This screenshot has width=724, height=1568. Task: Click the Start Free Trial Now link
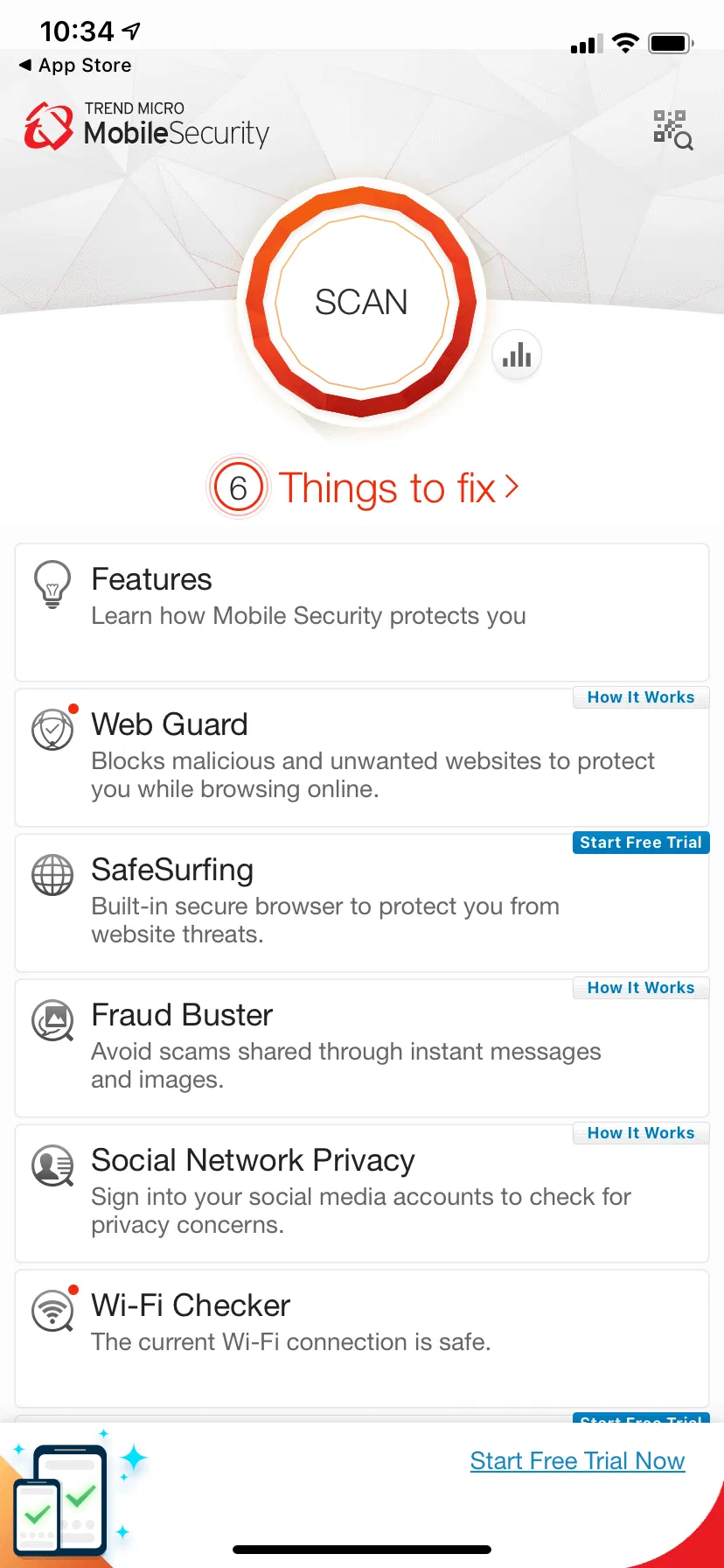(x=577, y=1461)
